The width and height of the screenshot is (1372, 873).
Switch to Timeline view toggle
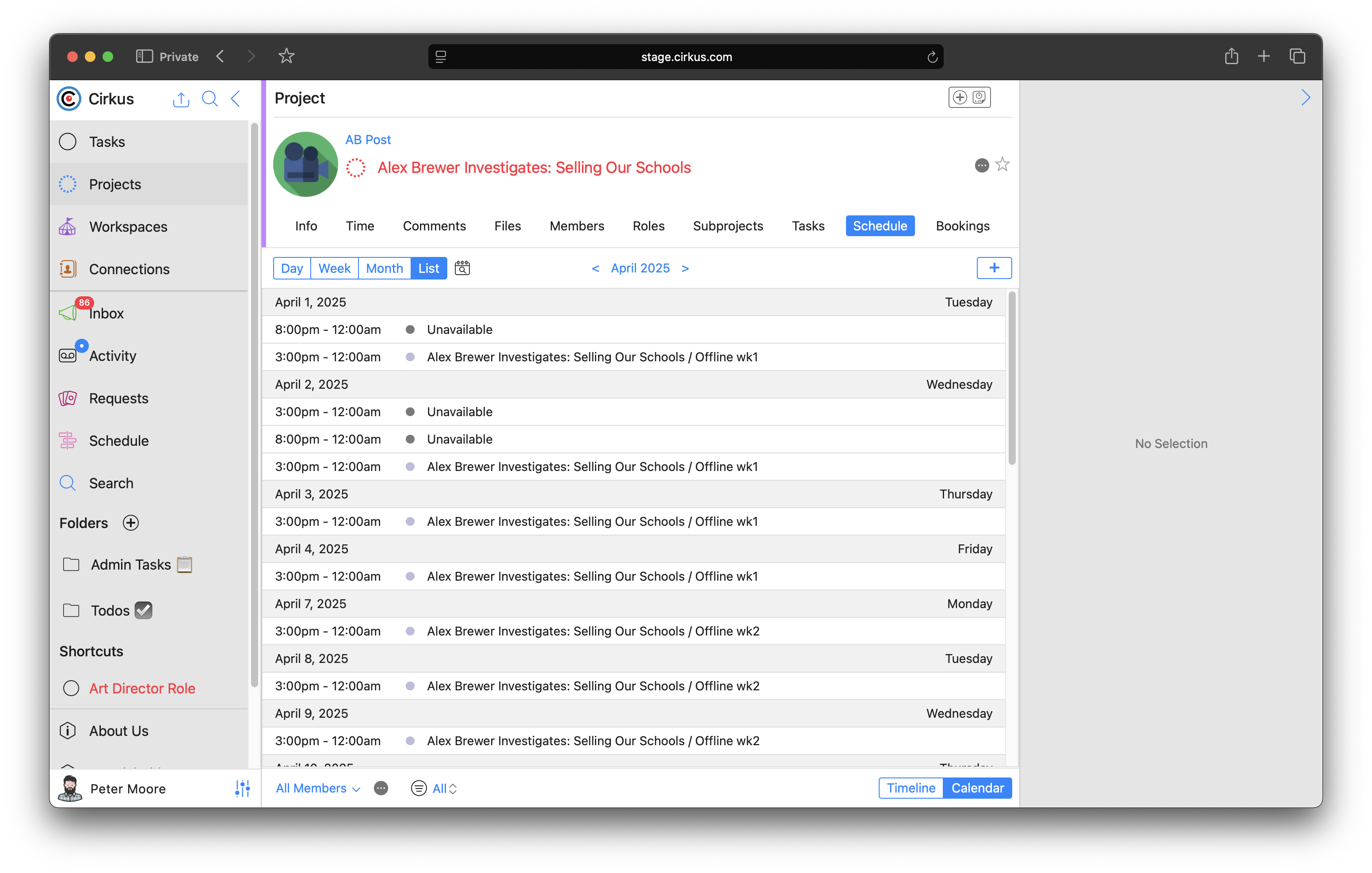pos(911,788)
